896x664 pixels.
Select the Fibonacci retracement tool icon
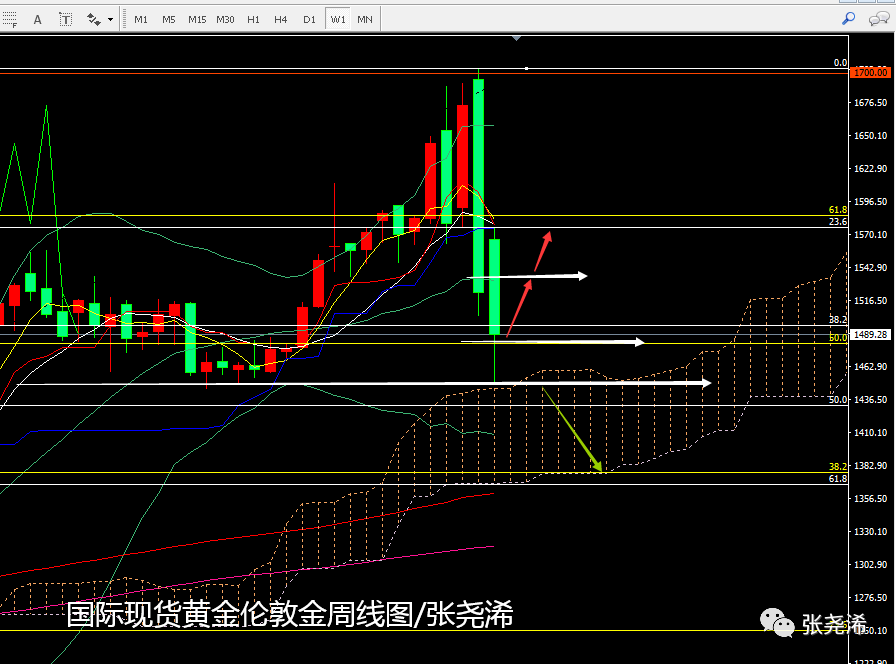pyautogui.click(x=11, y=19)
